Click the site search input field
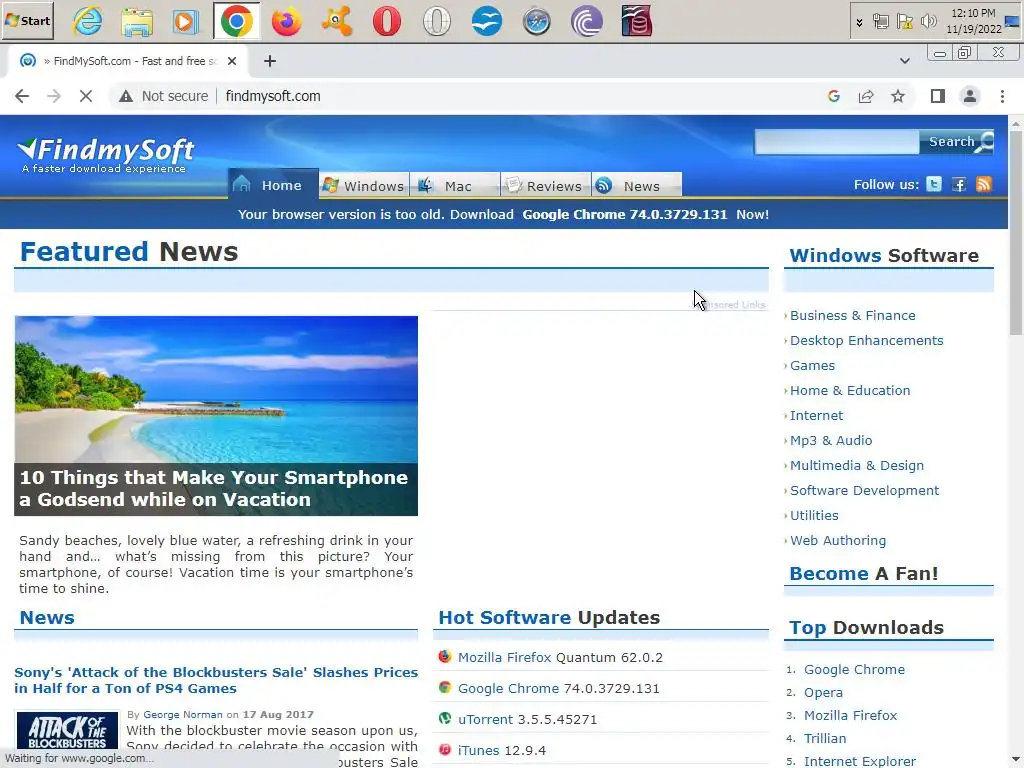1024x768 pixels. pyautogui.click(x=837, y=142)
